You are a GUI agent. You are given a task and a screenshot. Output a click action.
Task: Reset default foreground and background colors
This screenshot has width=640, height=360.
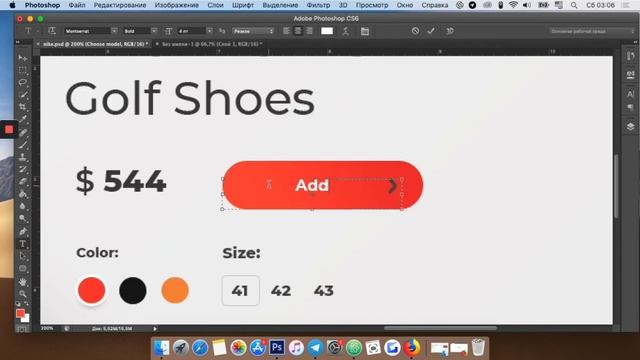coord(18,304)
